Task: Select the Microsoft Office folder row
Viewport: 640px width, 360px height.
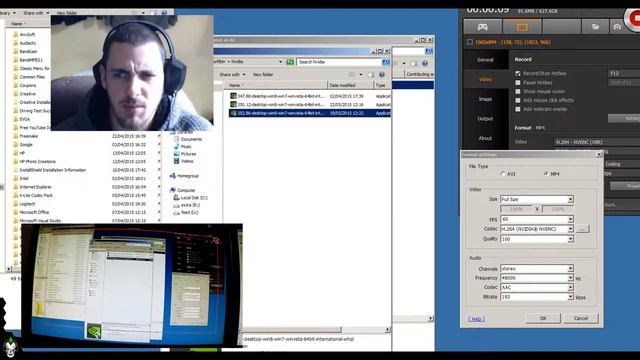Action: (x=86, y=212)
